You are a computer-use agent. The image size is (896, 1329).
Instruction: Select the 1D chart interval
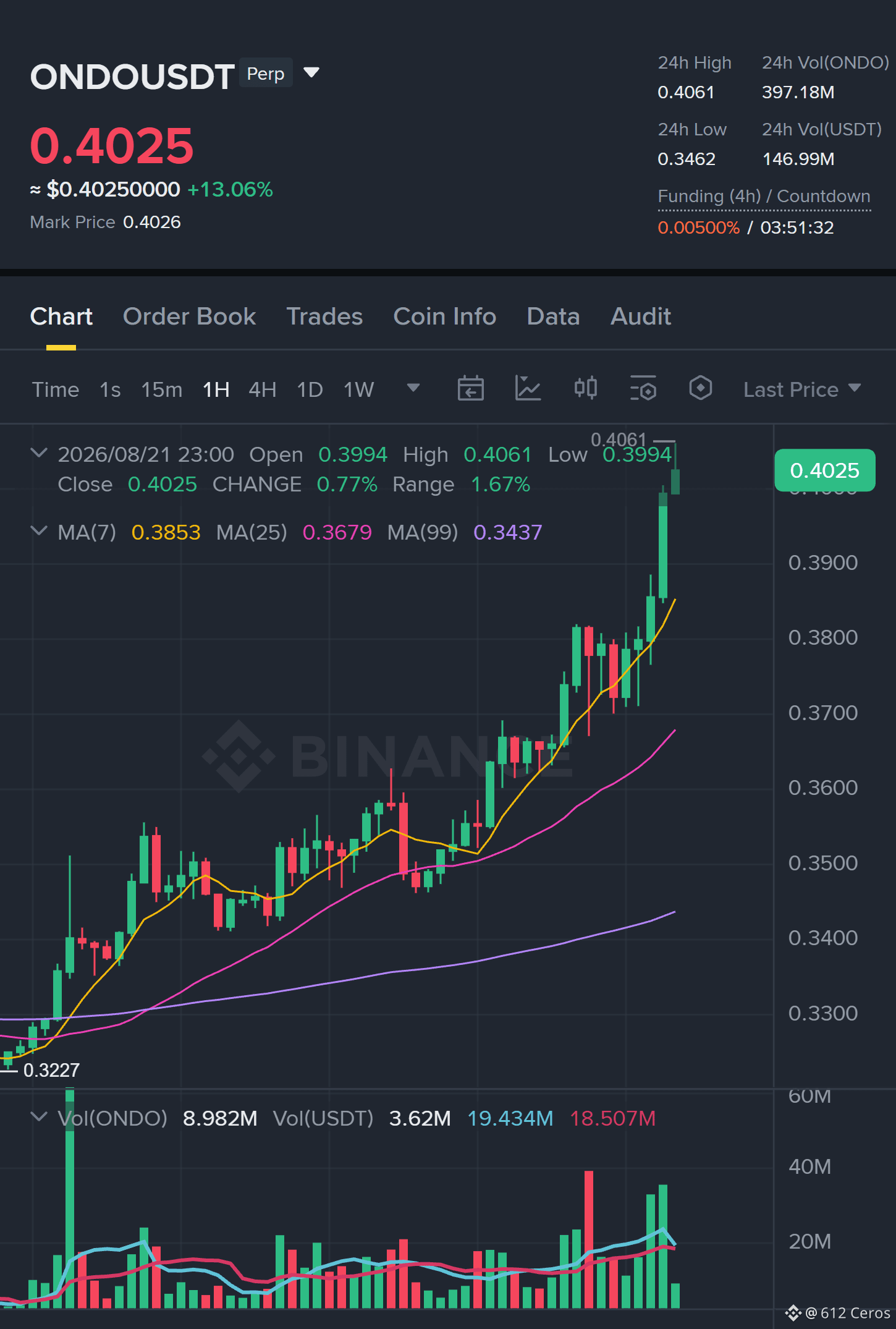click(x=310, y=389)
